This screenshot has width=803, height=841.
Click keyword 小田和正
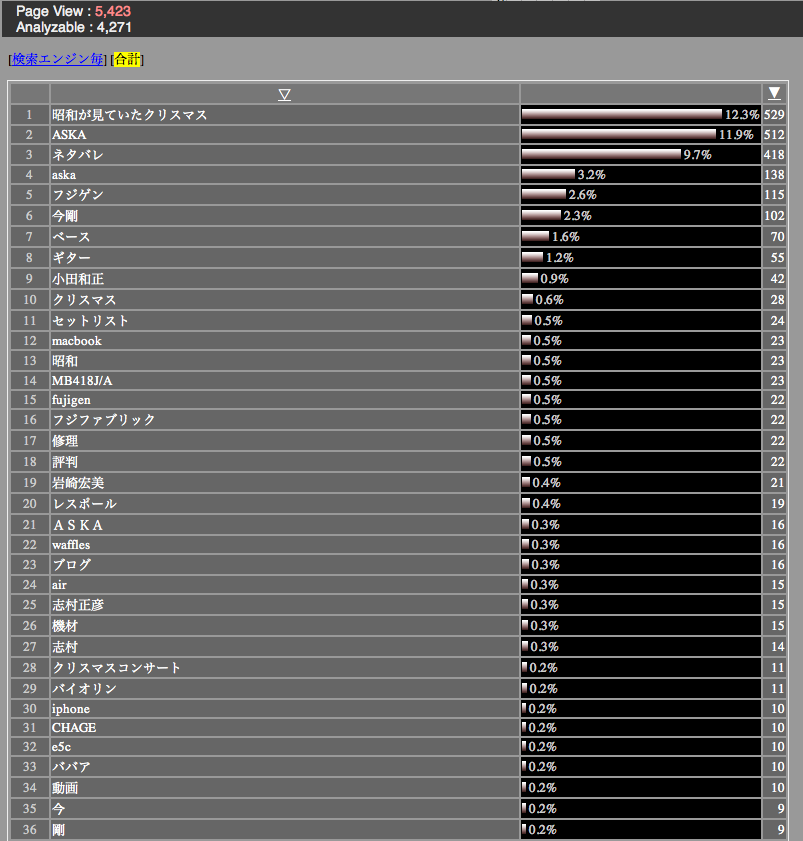click(78, 279)
